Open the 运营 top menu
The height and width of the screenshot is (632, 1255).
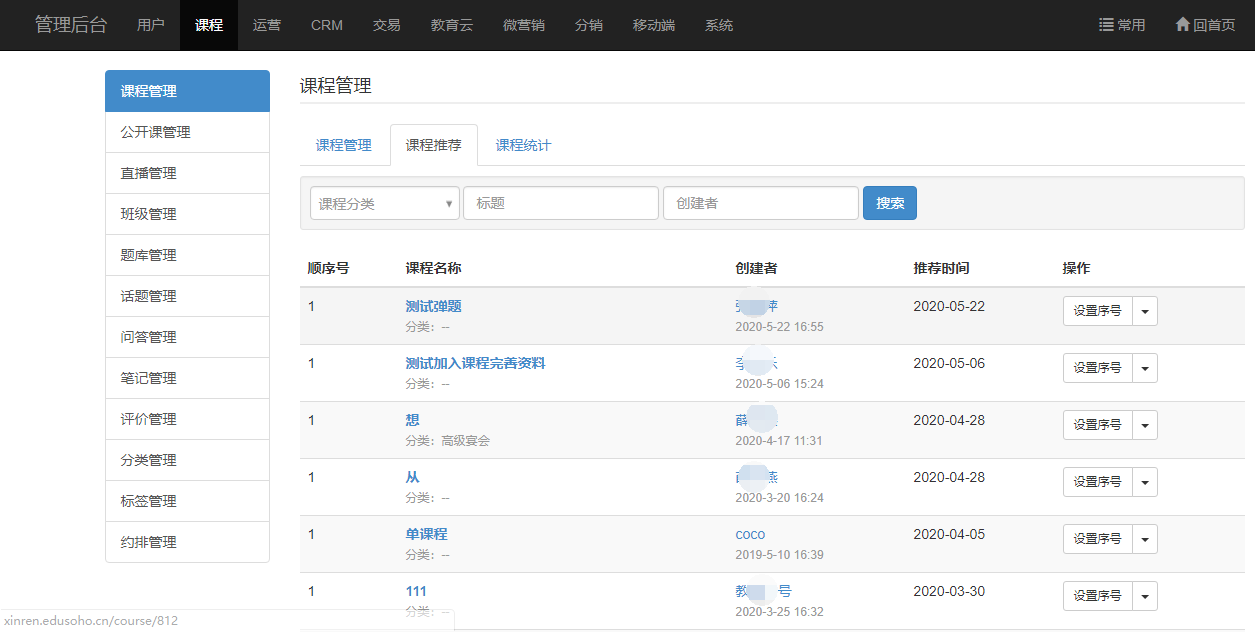(x=267, y=25)
